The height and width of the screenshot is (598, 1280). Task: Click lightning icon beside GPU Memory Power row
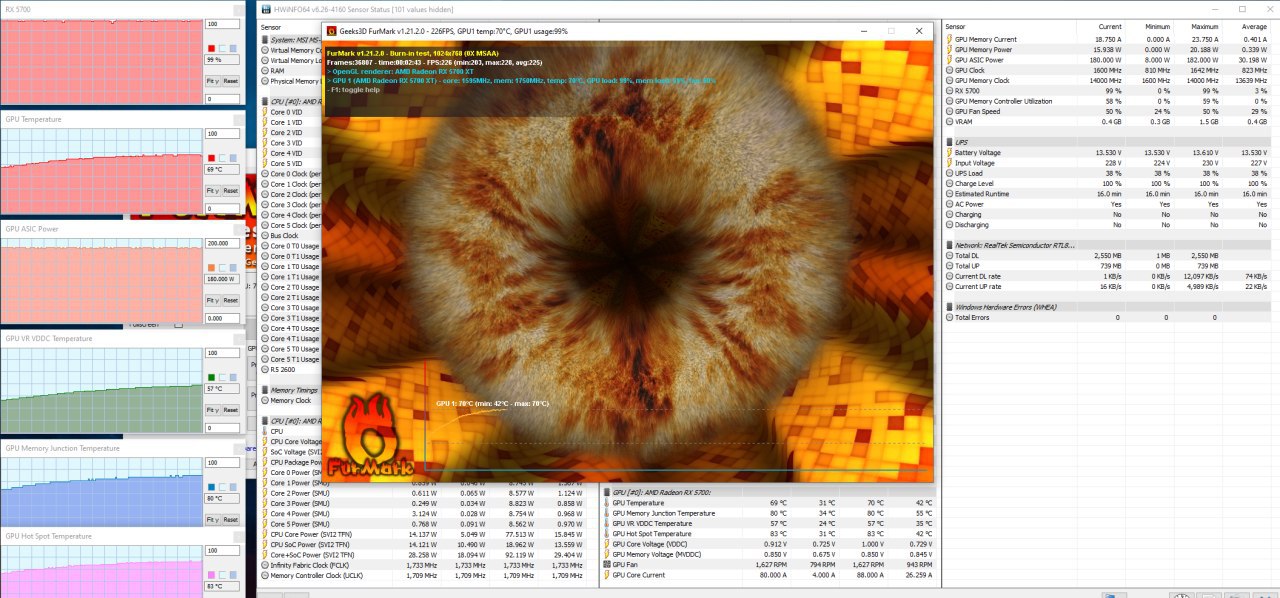click(x=949, y=49)
